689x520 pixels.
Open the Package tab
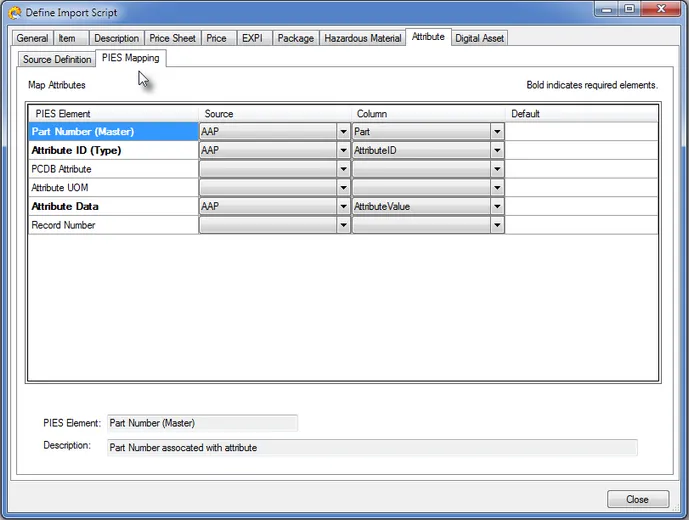point(295,38)
